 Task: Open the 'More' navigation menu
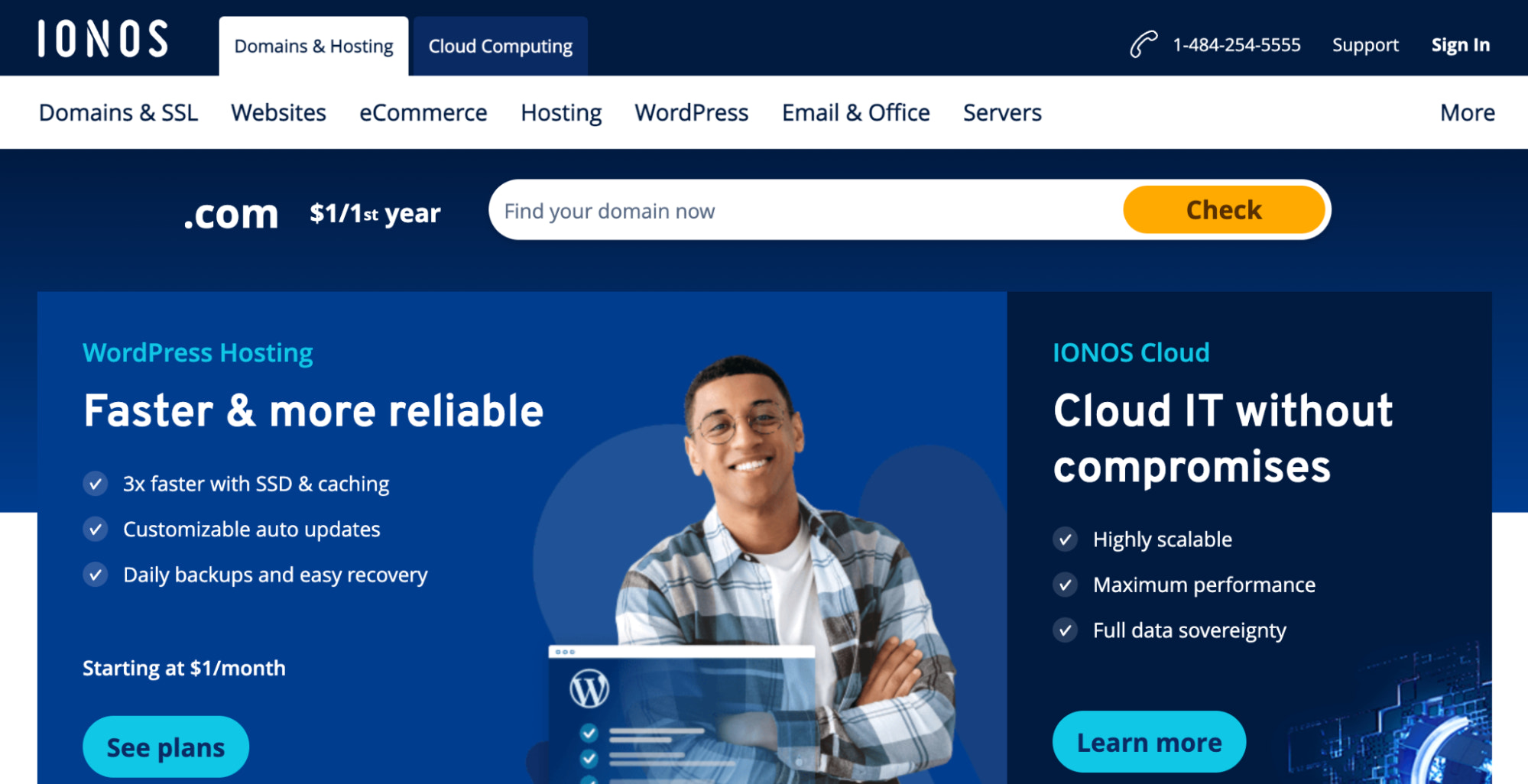pyautogui.click(x=1467, y=112)
